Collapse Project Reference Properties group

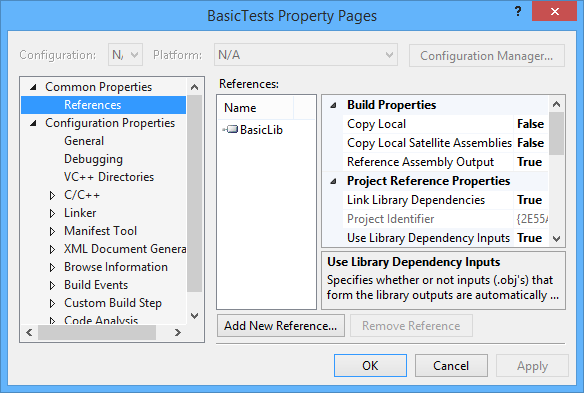pos(333,181)
